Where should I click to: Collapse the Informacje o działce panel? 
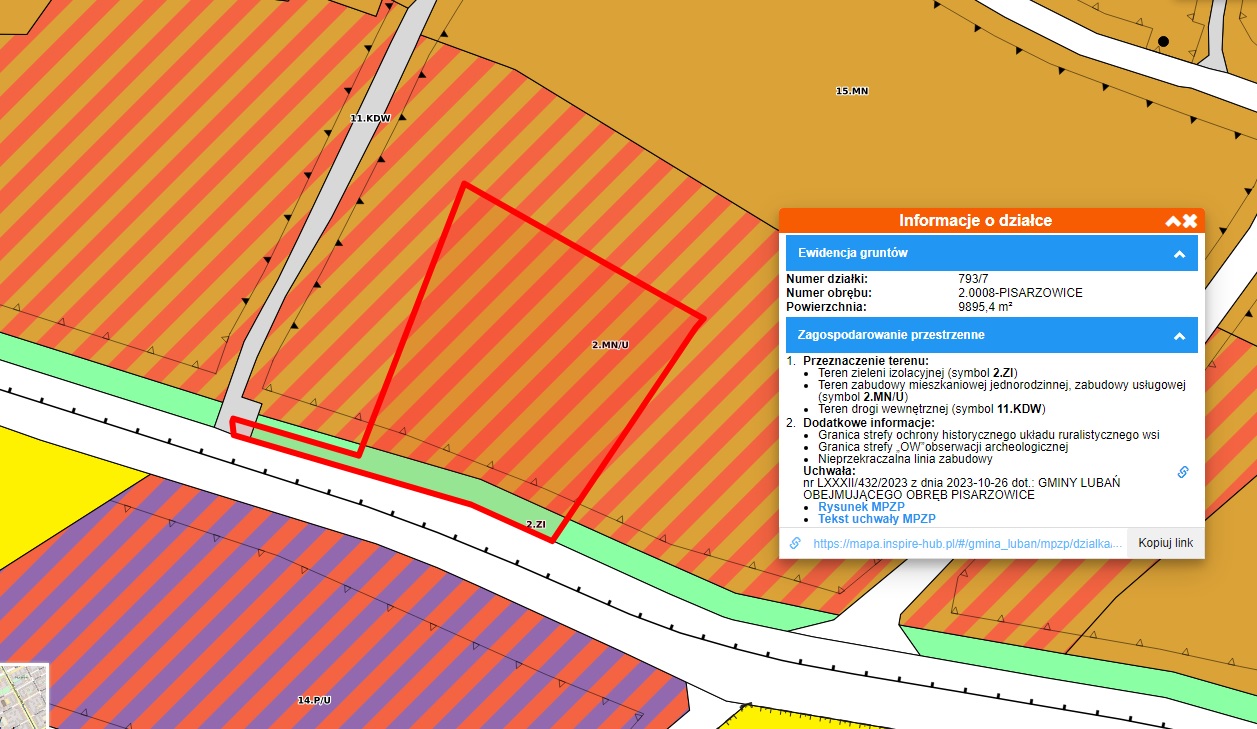(x=1172, y=221)
